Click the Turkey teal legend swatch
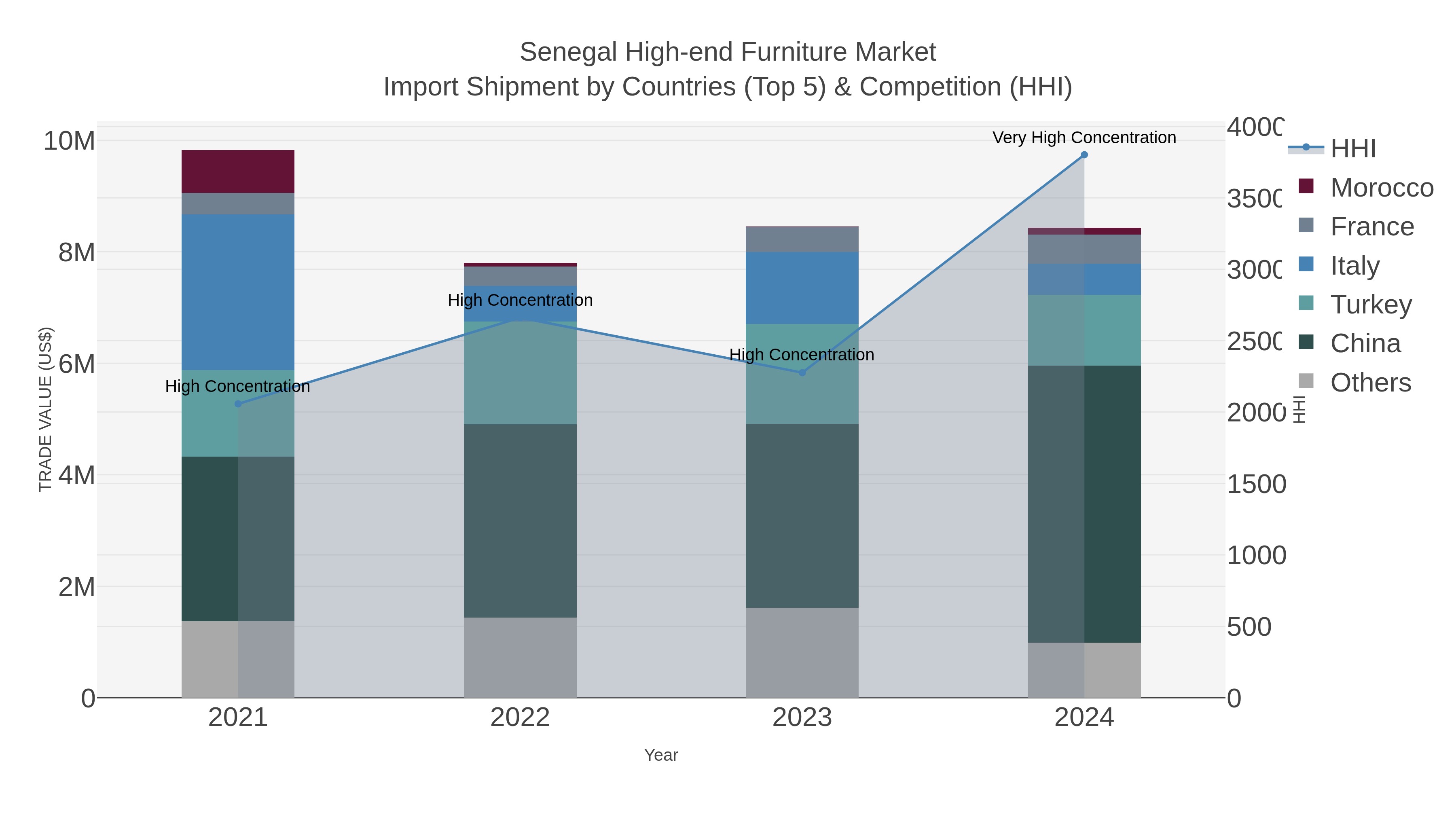This screenshot has height=819, width=1456. [x=1306, y=303]
